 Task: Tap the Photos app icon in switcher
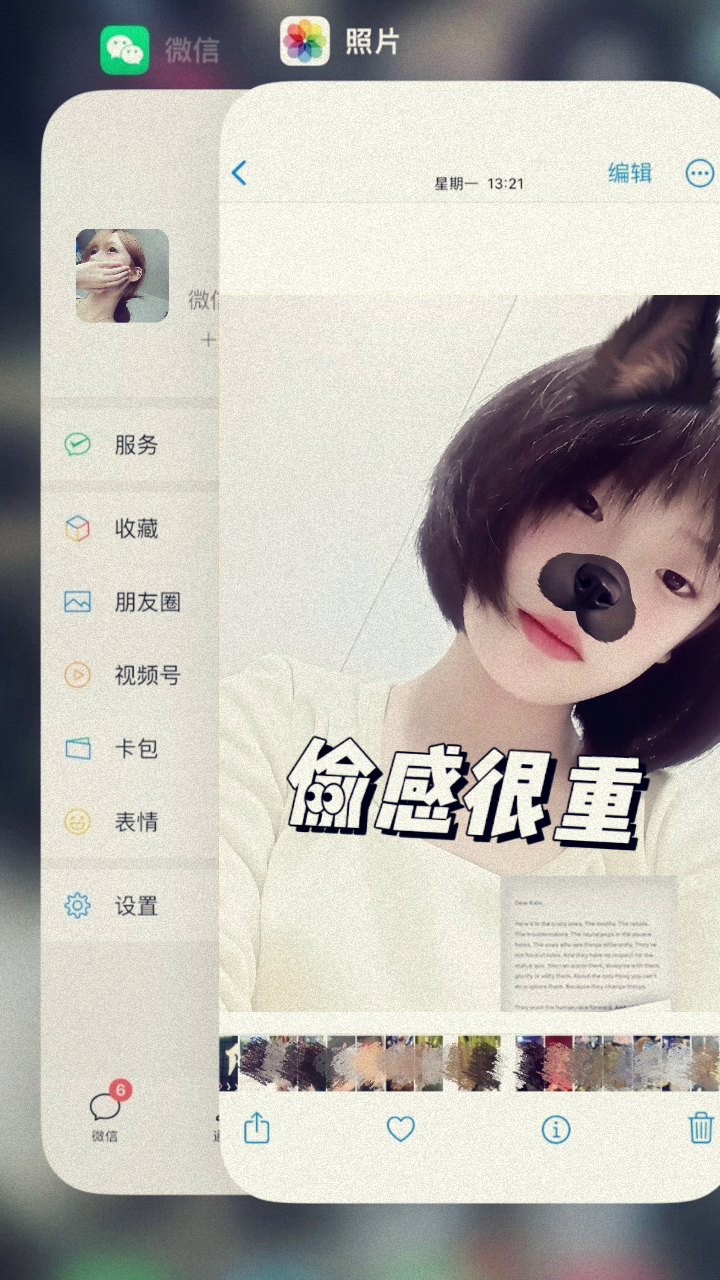(305, 41)
